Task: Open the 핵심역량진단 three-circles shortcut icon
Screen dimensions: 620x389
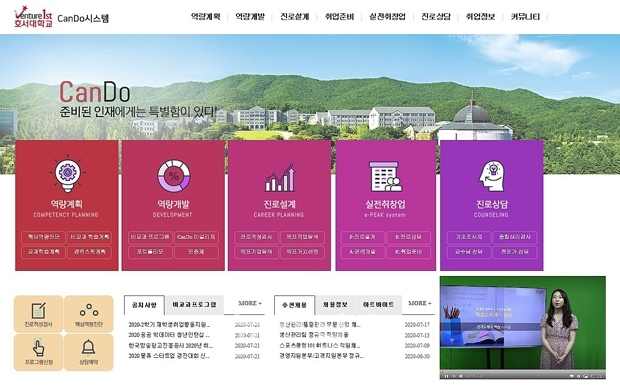Action: point(89,311)
